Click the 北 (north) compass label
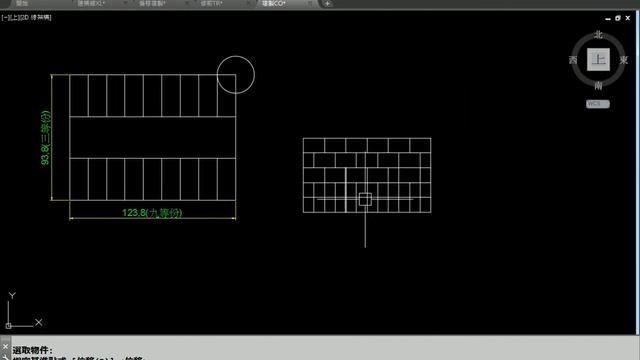The image size is (640, 360). (598, 35)
